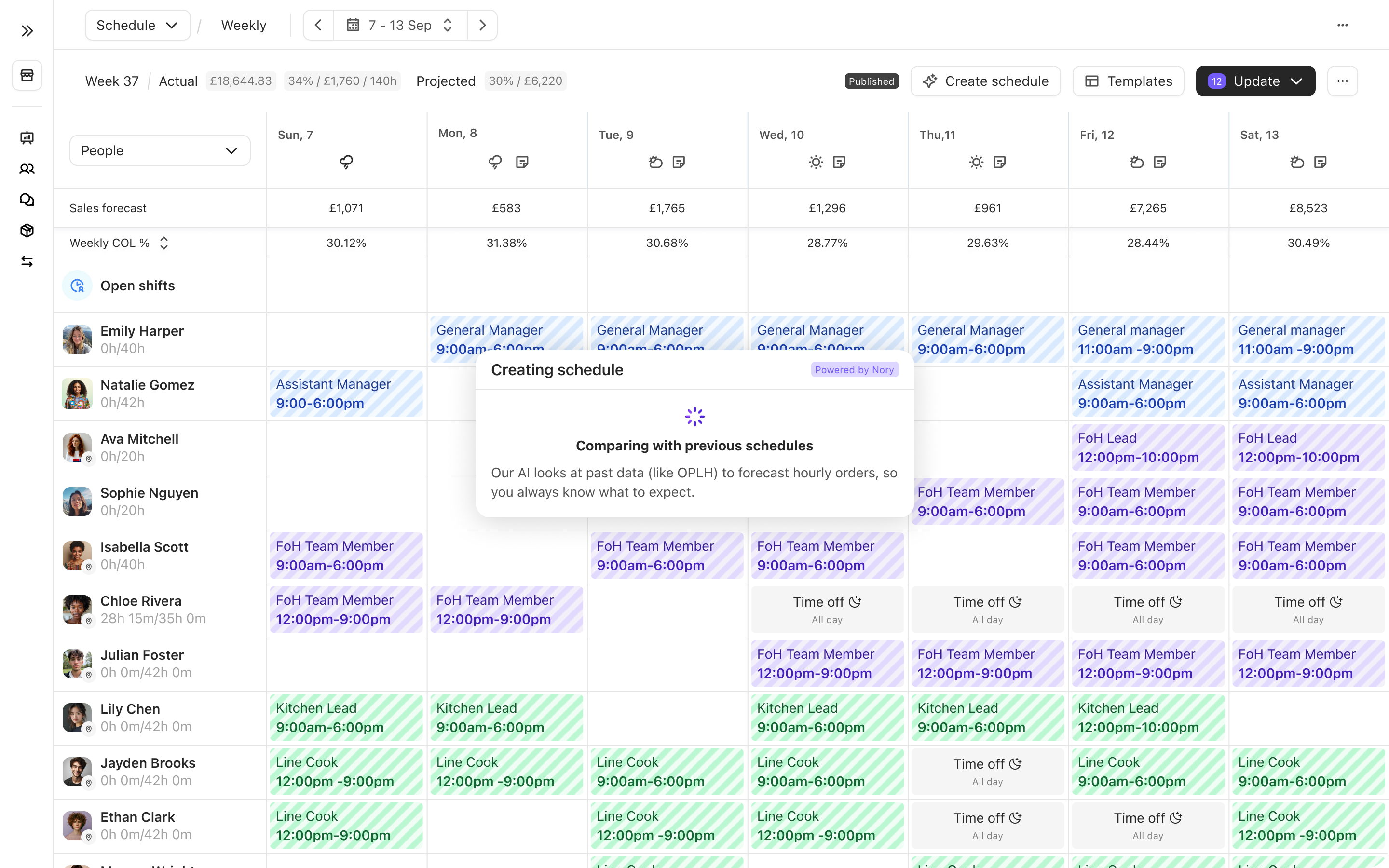Open the Templates button
Image resolution: width=1389 pixels, height=868 pixels.
(x=1129, y=81)
